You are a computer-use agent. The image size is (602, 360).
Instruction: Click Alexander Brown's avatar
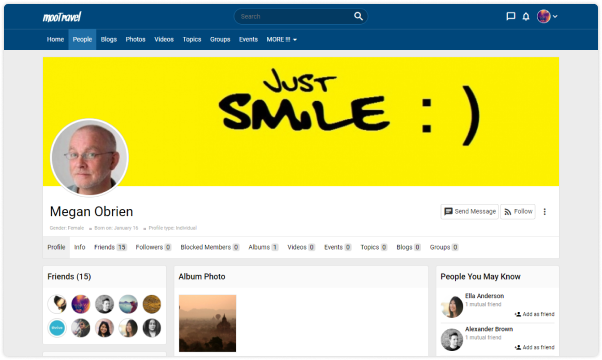point(452,340)
